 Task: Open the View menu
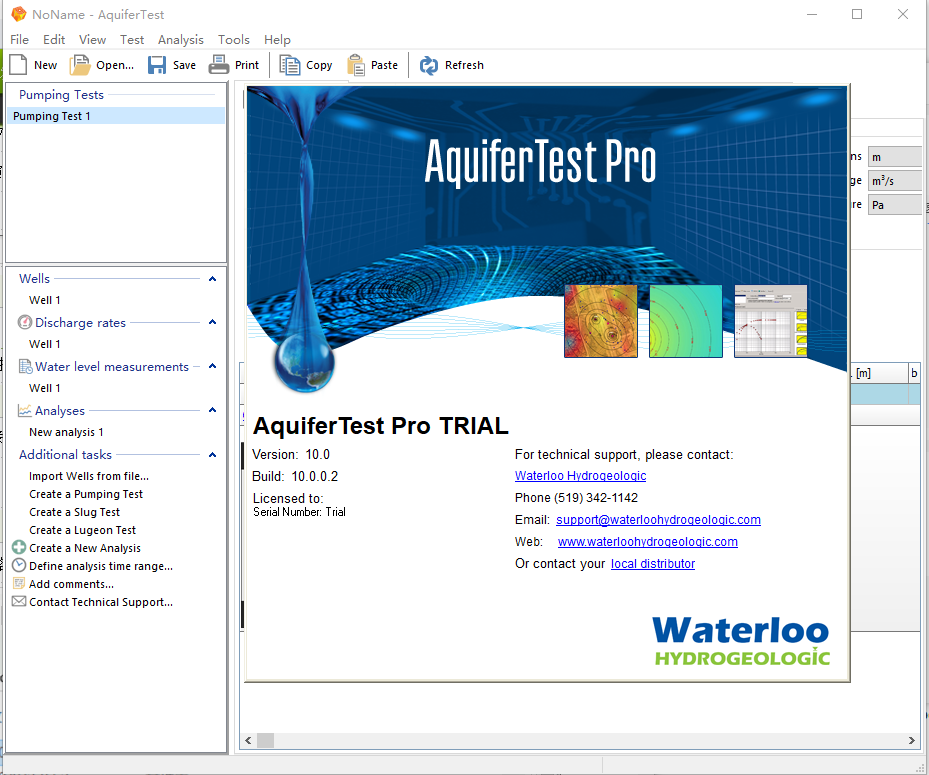[x=92, y=40]
